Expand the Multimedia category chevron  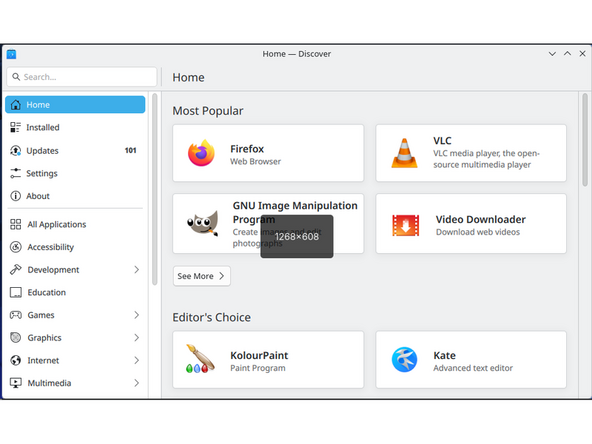(137, 383)
